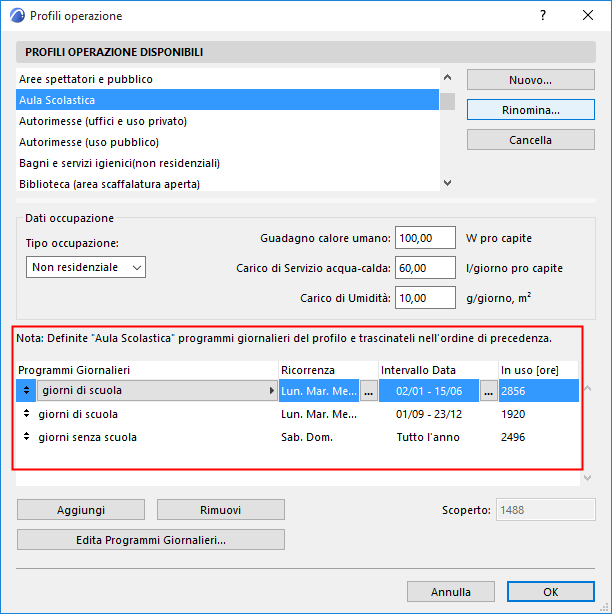
Task: Open the Tipo occupazione dropdown
Action: (86, 267)
